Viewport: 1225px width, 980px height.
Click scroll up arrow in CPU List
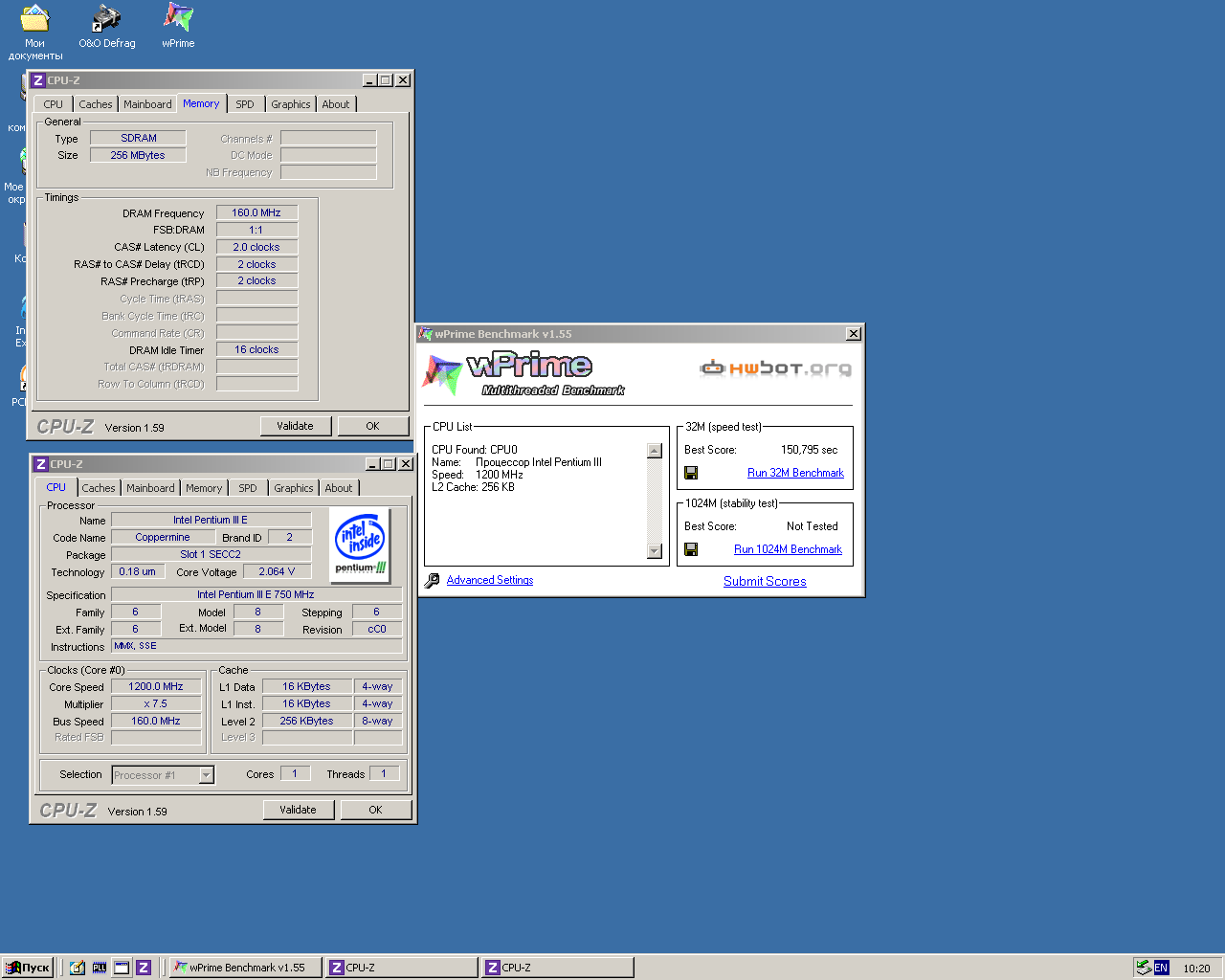655,451
